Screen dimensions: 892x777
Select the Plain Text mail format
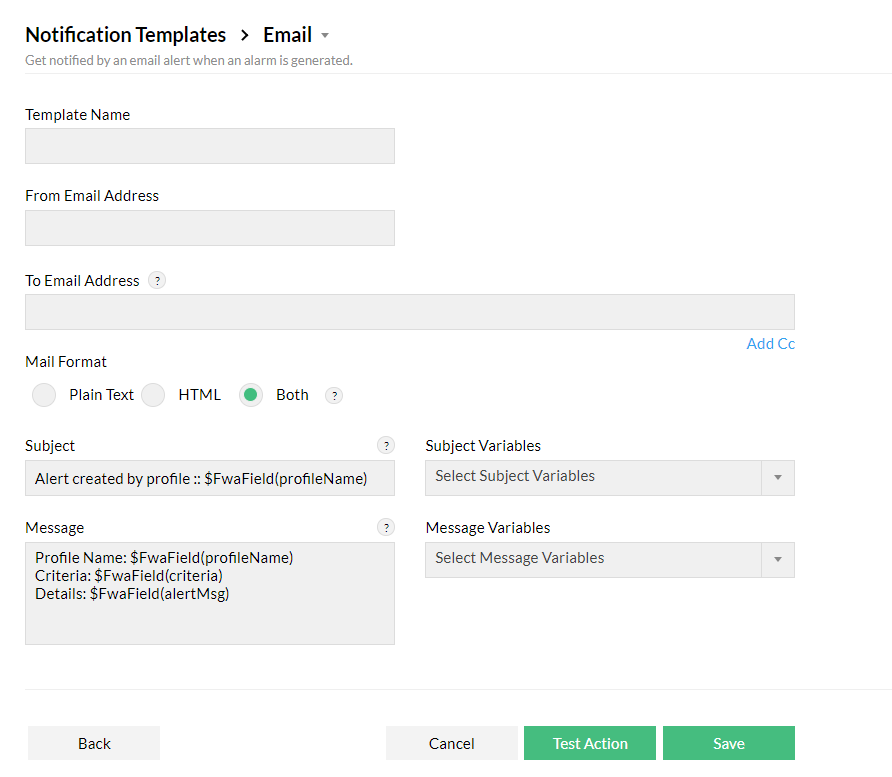pyautogui.click(x=44, y=395)
